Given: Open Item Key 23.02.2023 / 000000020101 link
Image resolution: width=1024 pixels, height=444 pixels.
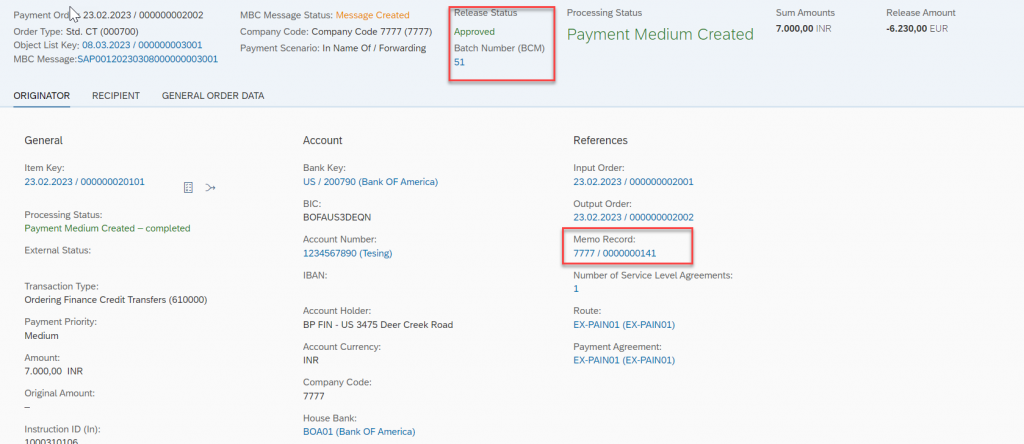Looking at the screenshot, I should pos(84,182).
